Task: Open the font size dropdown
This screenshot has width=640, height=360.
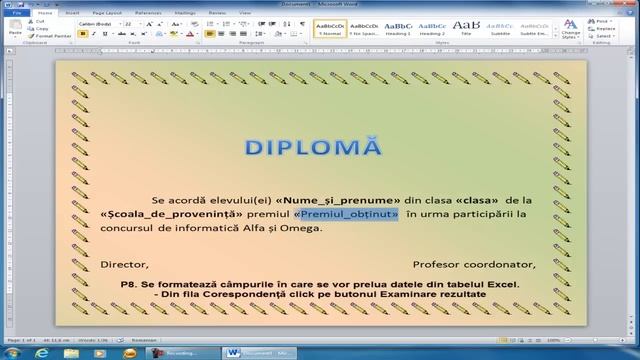Action: point(140,24)
